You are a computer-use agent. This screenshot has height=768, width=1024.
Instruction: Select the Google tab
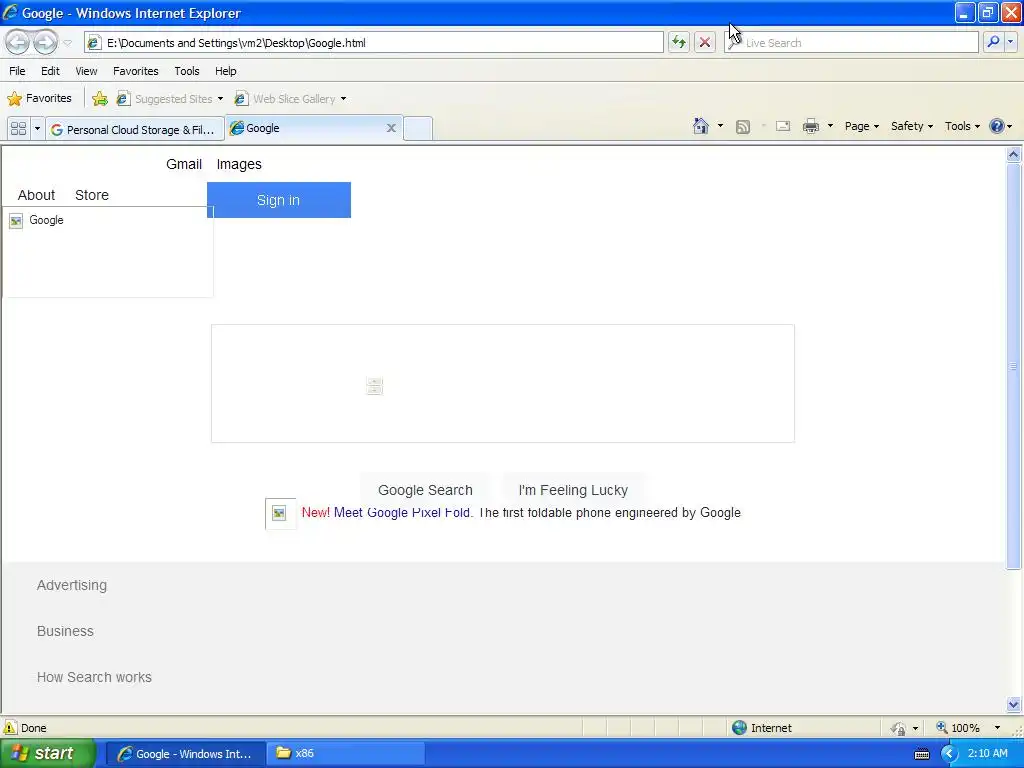click(x=307, y=128)
